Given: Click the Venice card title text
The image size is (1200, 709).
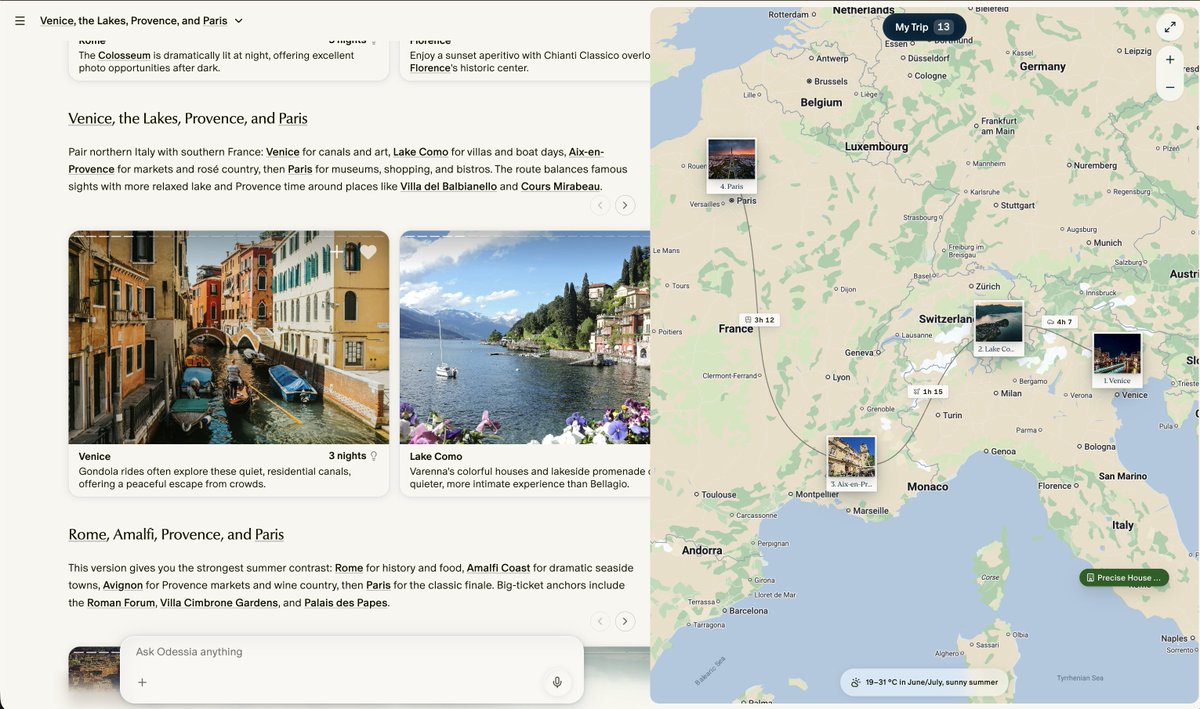Looking at the screenshot, I should click(x=95, y=456).
